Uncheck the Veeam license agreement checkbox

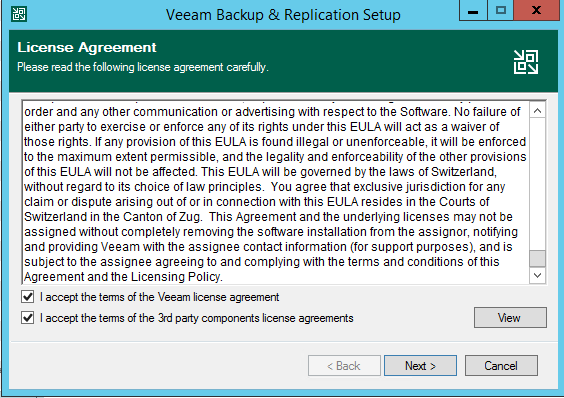pos(28,297)
